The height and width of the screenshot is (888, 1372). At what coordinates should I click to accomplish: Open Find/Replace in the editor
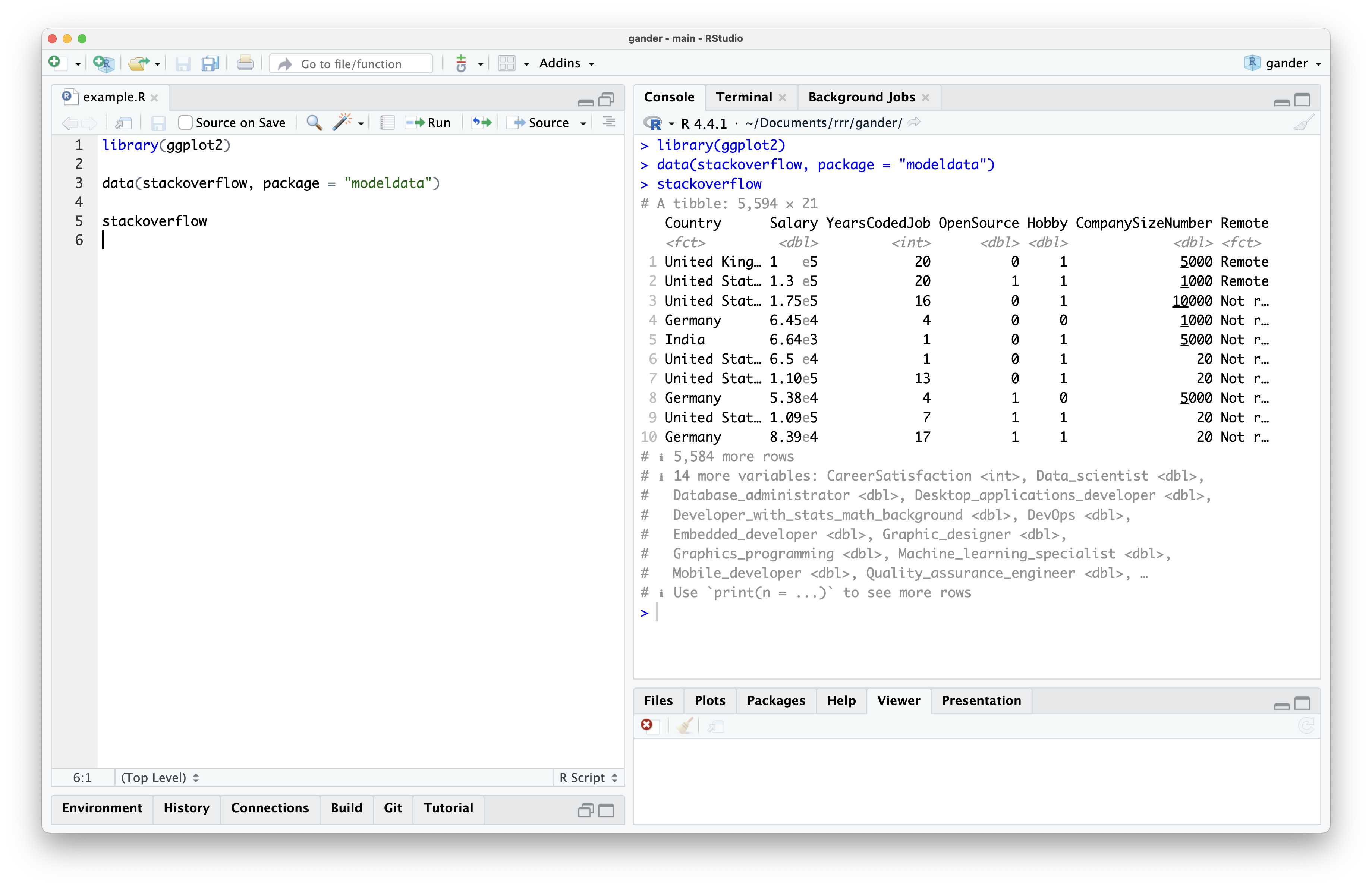click(314, 122)
